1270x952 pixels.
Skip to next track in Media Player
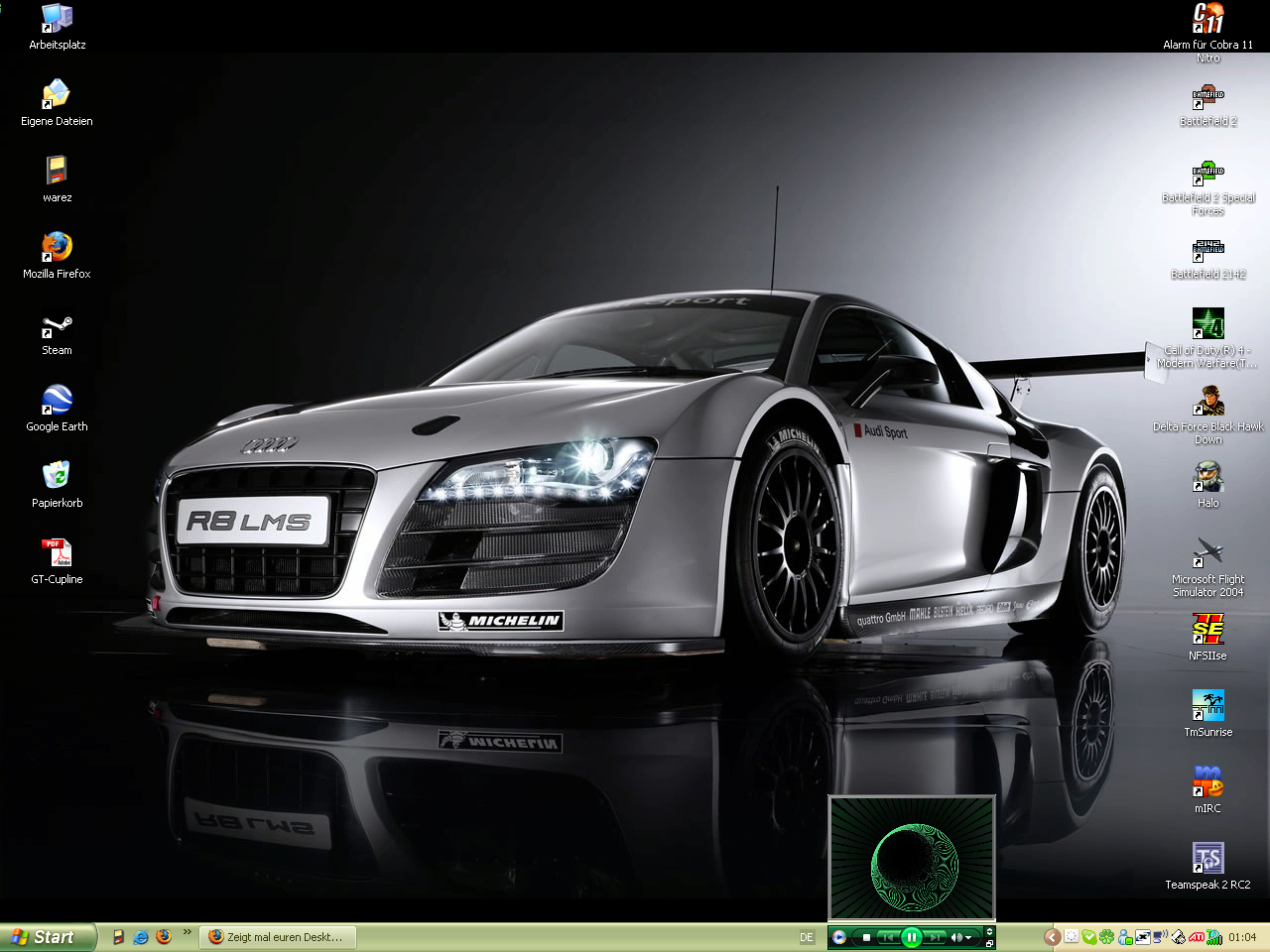(x=935, y=937)
